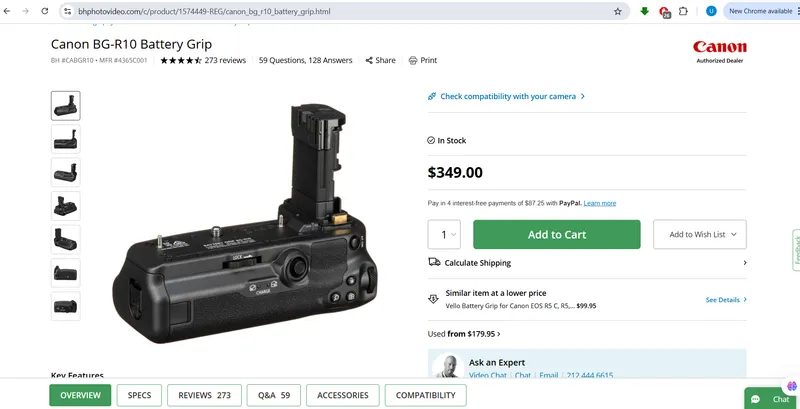
Task: Click the shipping truck icon
Action: 434,262
